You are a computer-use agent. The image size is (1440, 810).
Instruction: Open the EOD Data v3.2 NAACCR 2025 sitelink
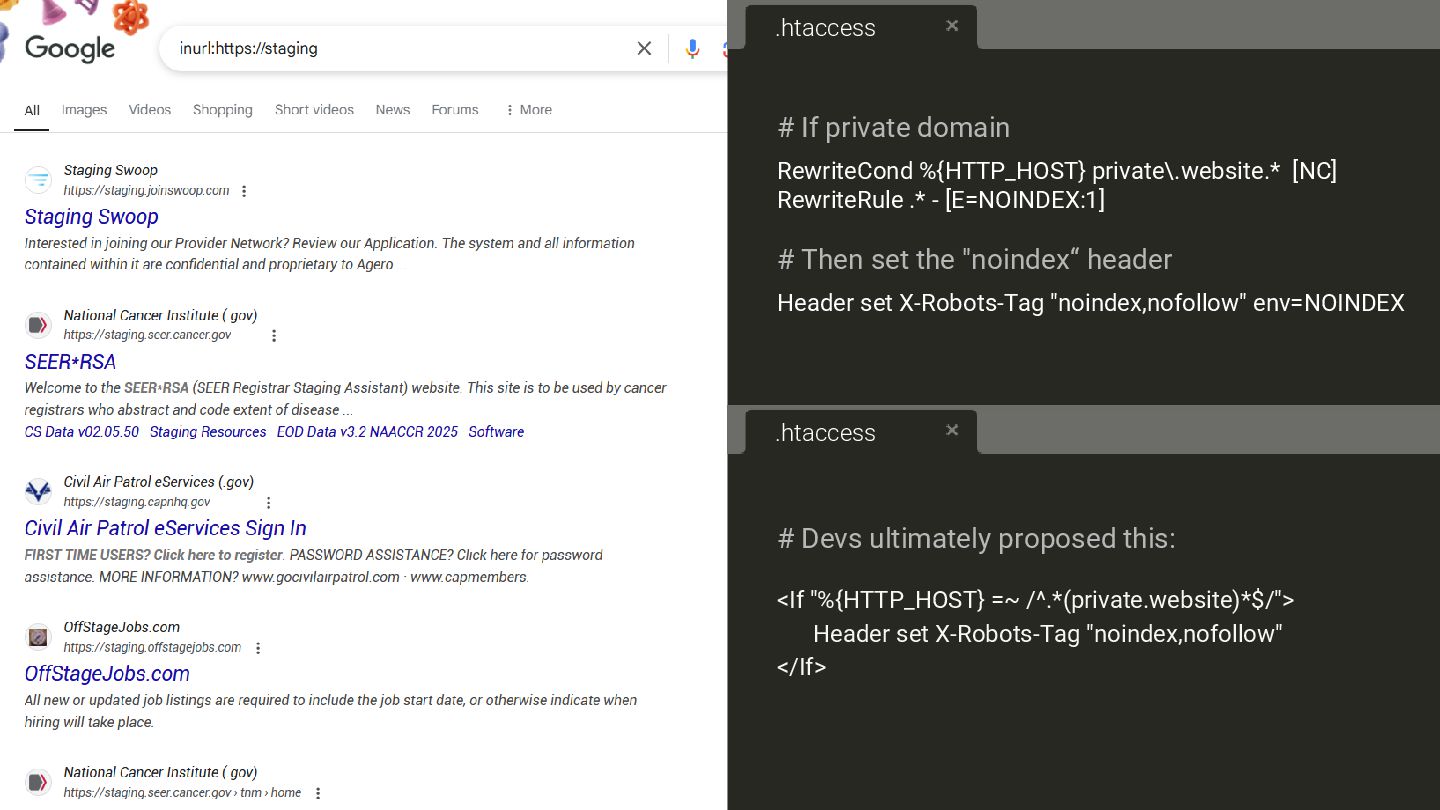[367, 432]
